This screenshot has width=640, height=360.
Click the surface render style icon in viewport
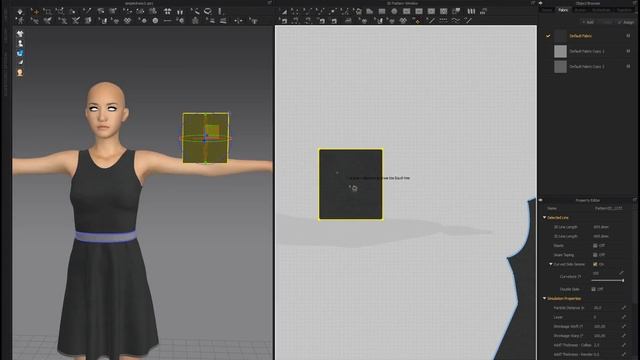[20, 62]
